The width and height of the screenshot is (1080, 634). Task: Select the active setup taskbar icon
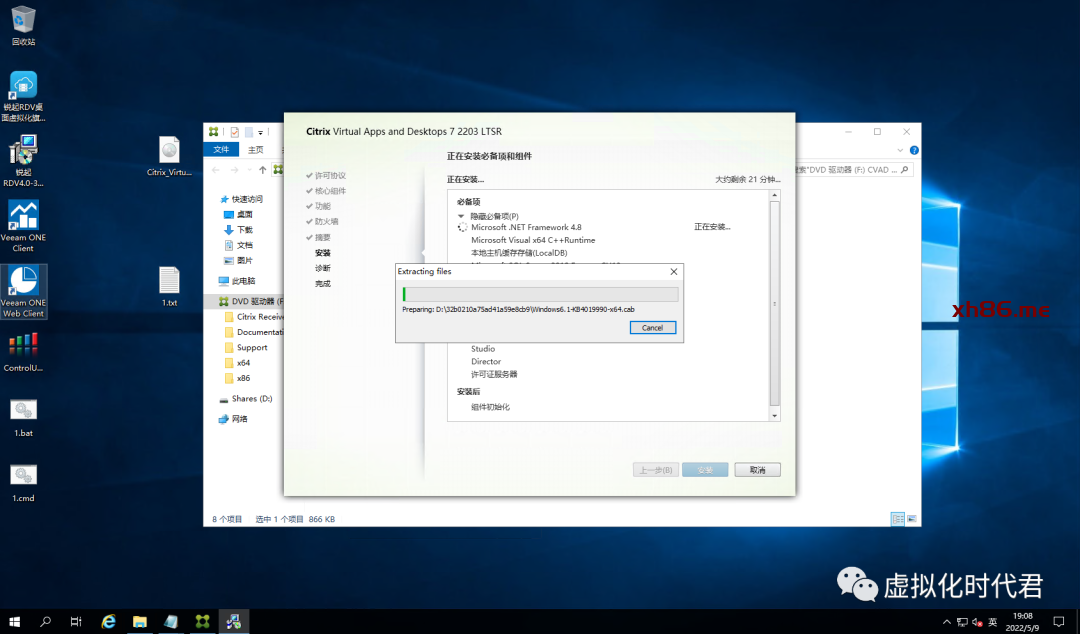coord(233,622)
